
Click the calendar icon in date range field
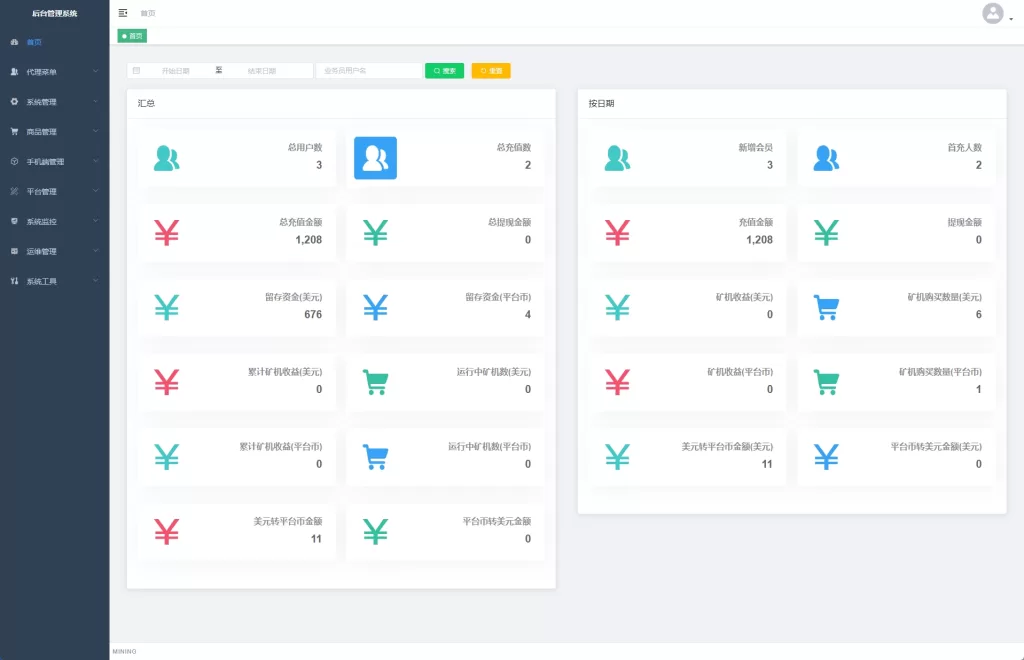[136, 71]
